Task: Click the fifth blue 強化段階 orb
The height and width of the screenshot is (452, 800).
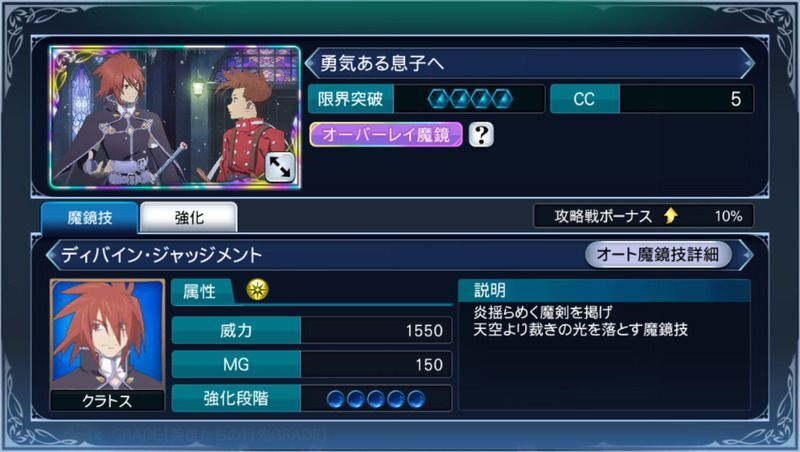Action: (416, 399)
